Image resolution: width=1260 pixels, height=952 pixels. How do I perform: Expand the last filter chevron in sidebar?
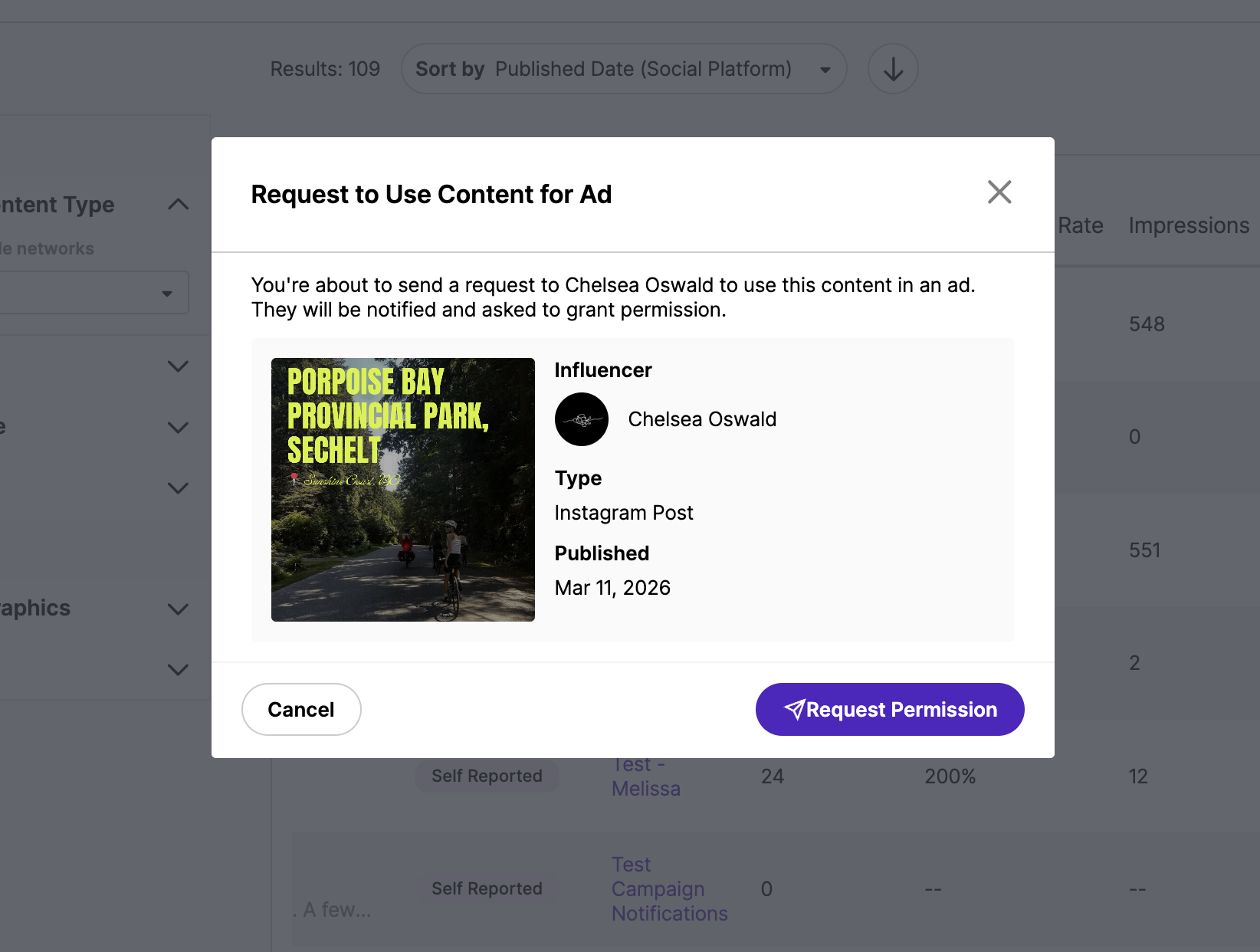[x=178, y=670]
